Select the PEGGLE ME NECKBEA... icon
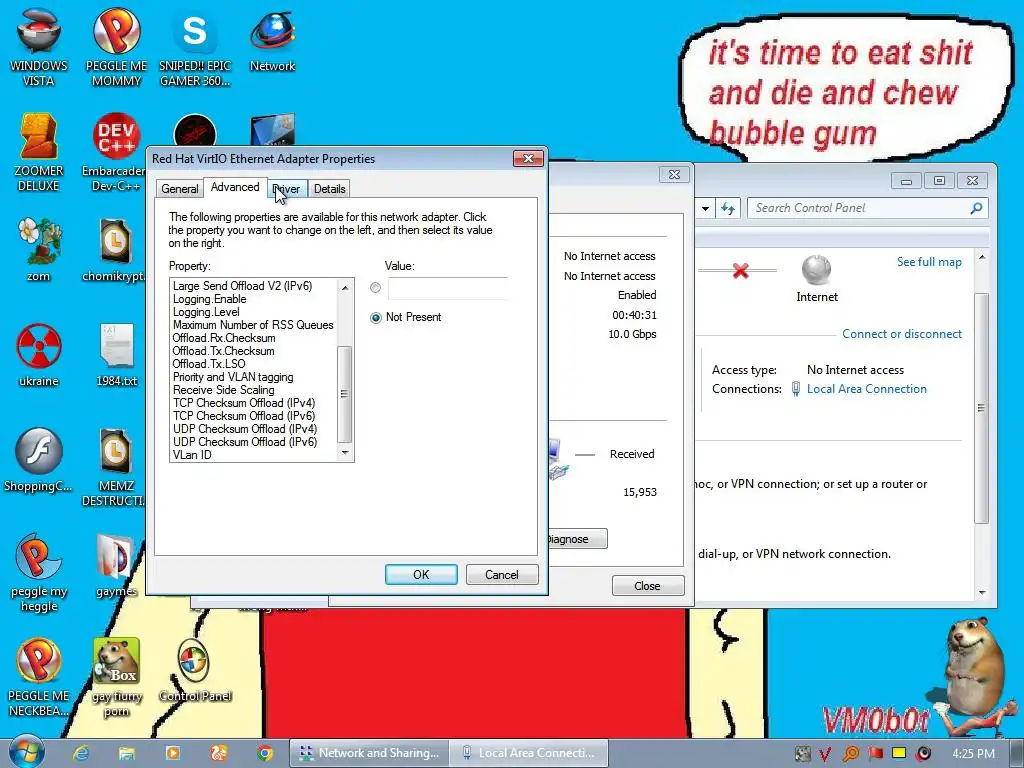The height and width of the screenshot is (768, 1024). point(39,677)
